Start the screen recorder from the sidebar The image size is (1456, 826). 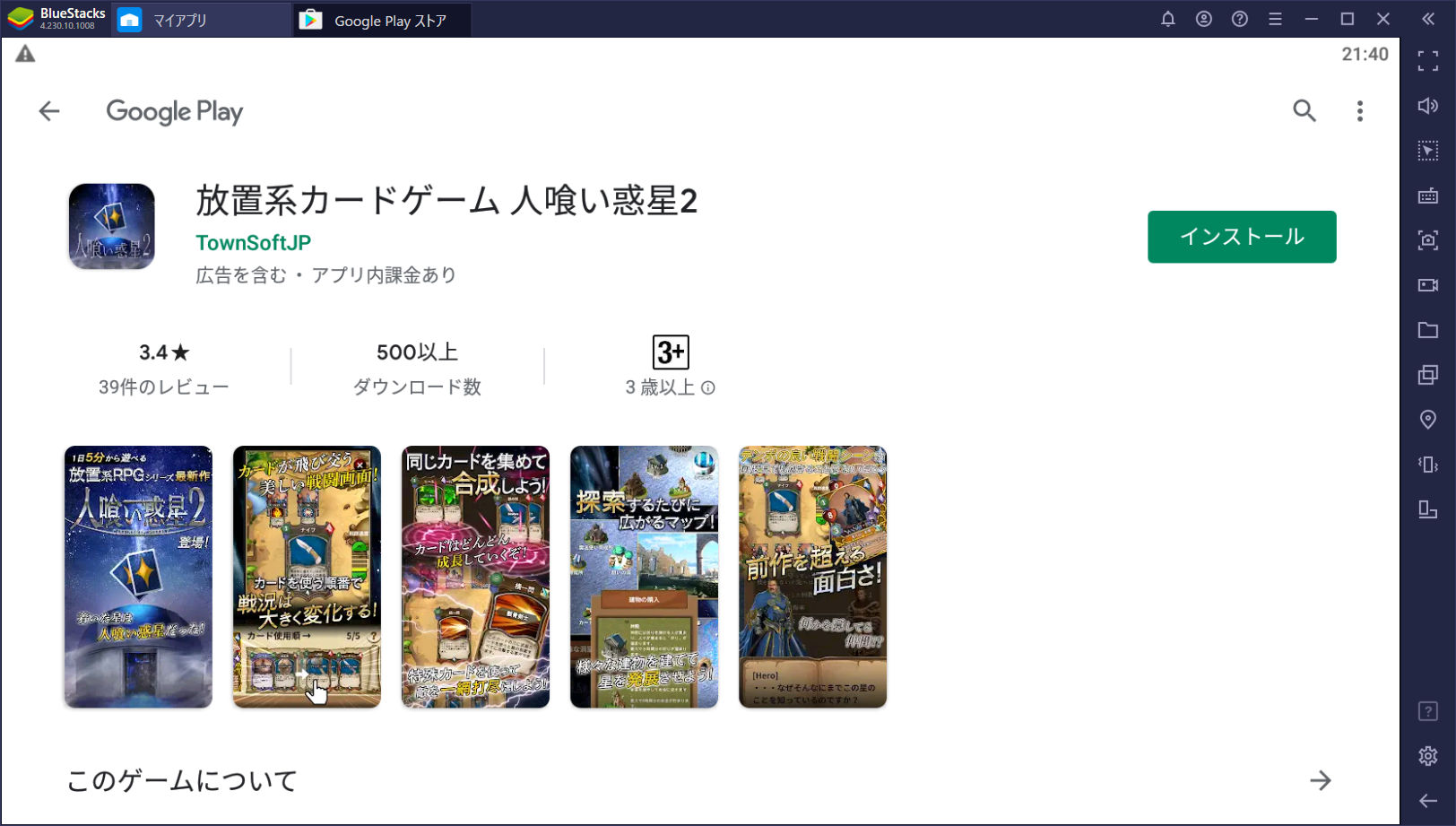tap(1428, 285)
